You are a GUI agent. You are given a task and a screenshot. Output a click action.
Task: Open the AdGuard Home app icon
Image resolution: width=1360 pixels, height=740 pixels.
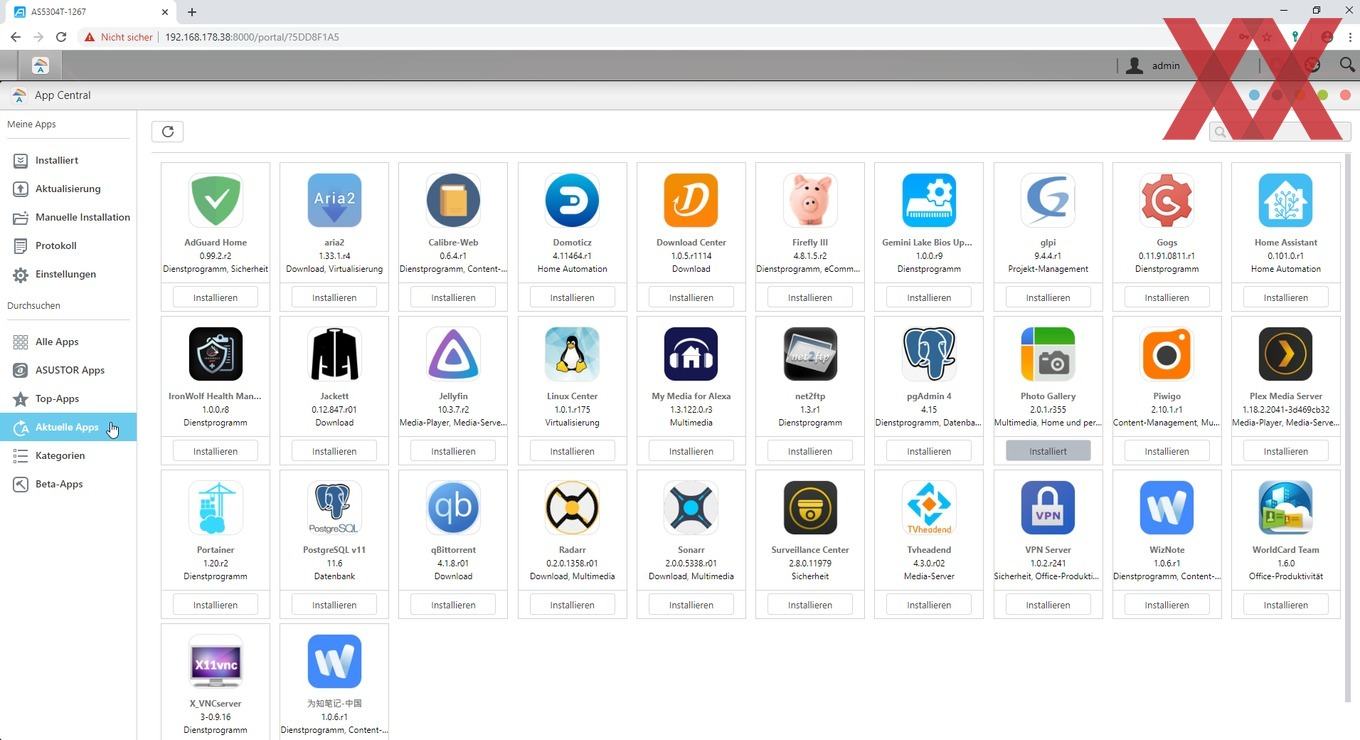click(x=215, y=200)
